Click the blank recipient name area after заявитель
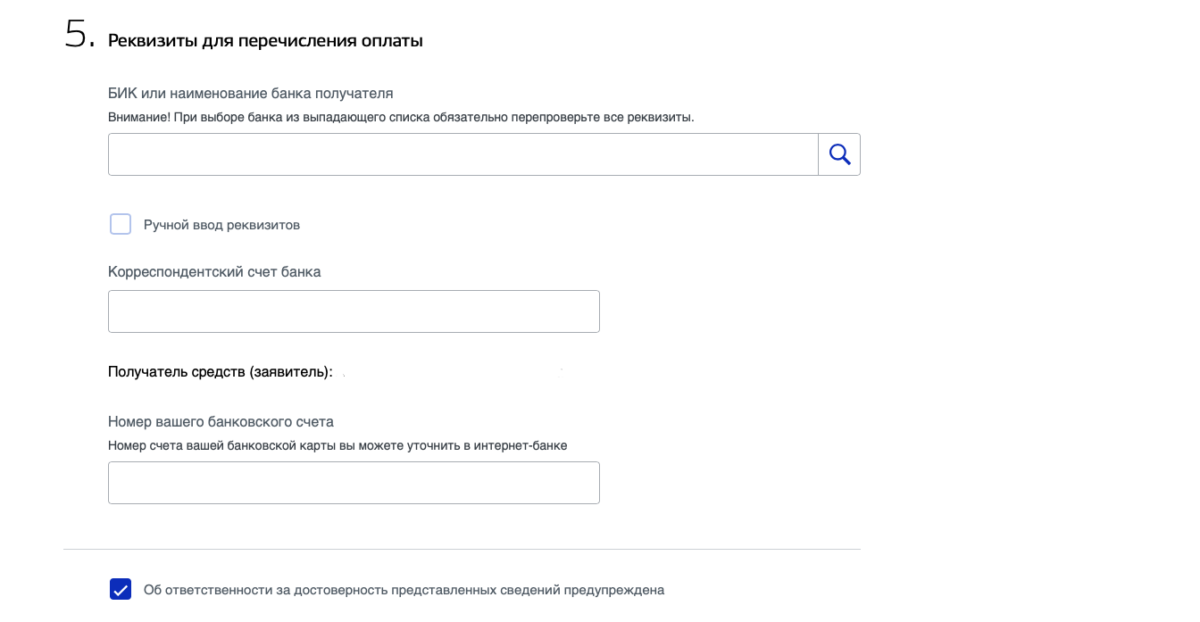 (450, 372)
